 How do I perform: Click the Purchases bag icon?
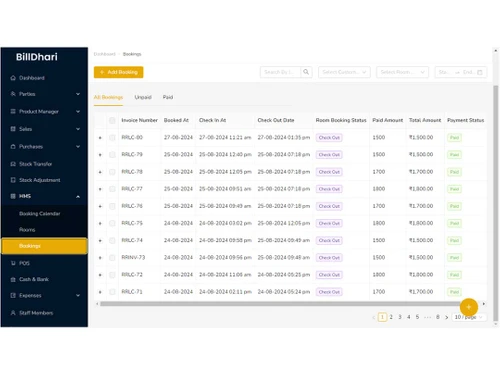coord(13,147)
